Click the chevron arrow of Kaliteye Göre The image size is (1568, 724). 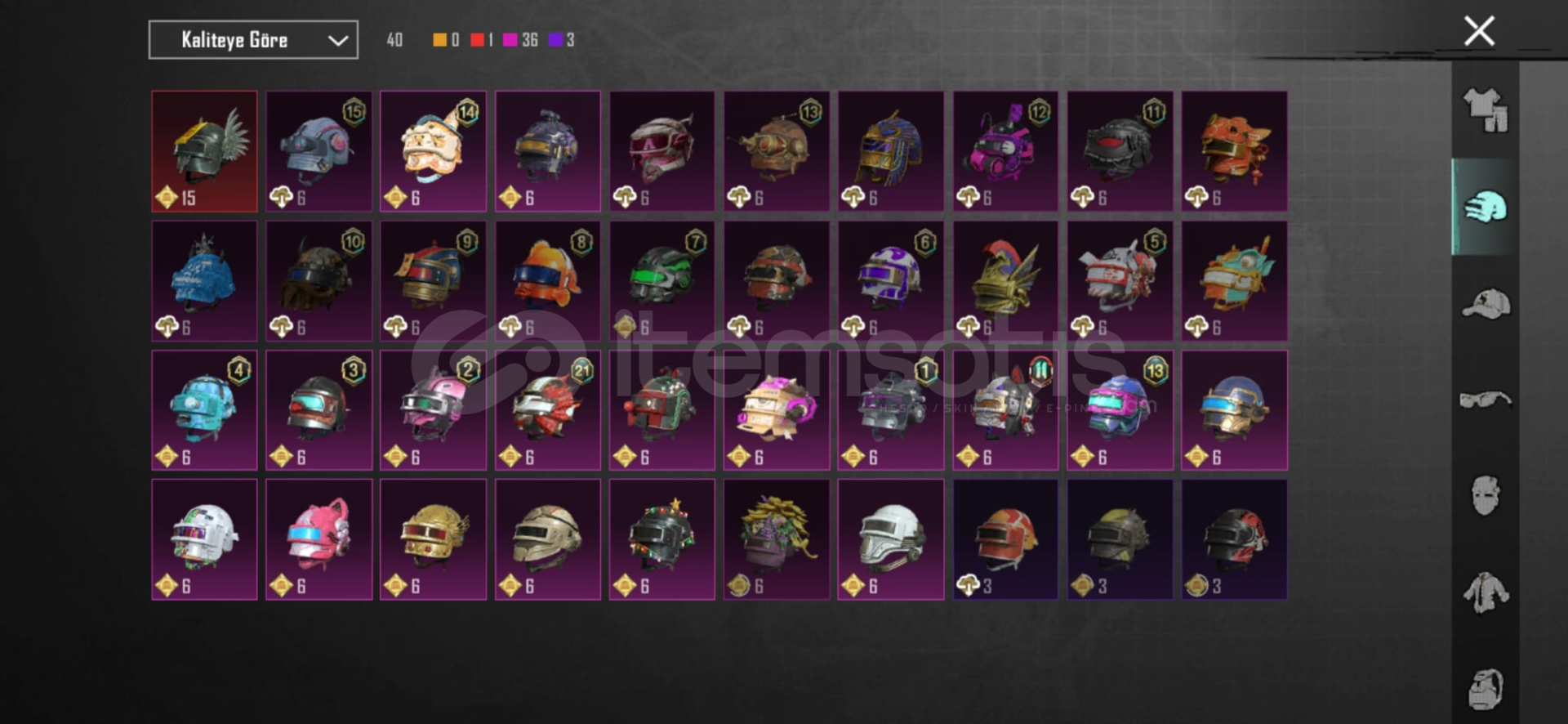[338, 41]
